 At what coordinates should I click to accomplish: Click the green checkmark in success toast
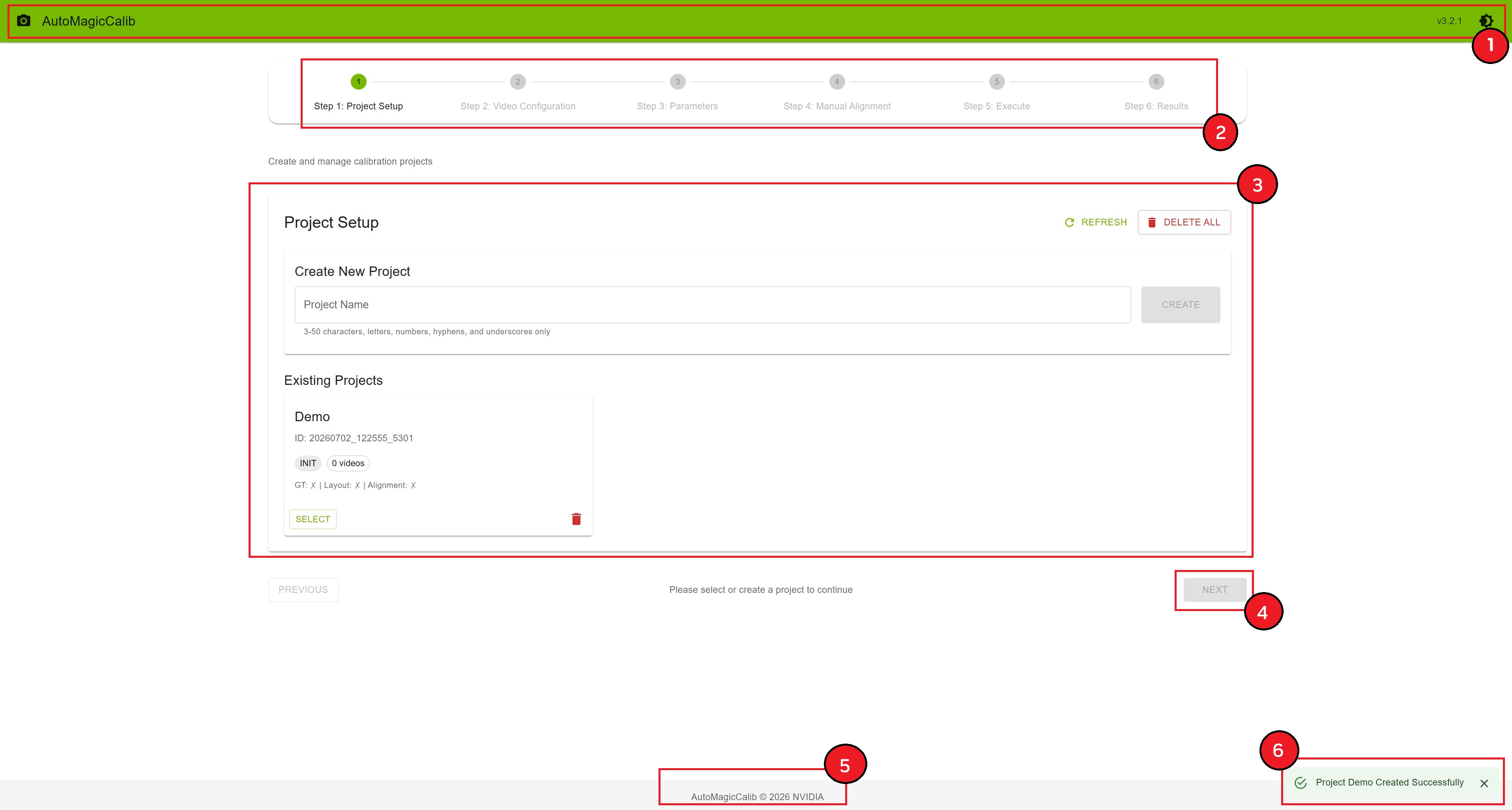tap(1301, 783)
